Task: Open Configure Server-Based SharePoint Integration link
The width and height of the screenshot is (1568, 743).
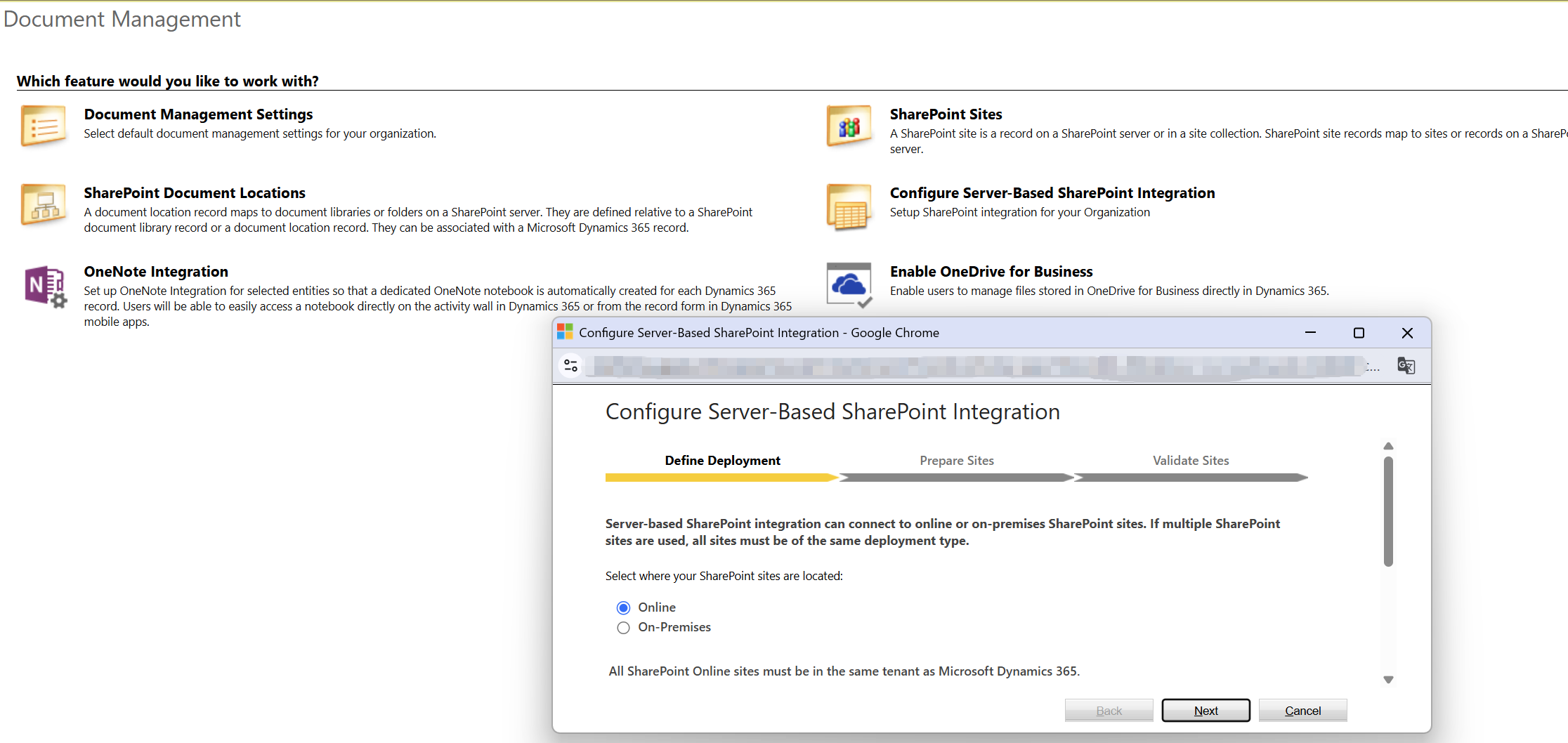Action: click(1052, 193)
